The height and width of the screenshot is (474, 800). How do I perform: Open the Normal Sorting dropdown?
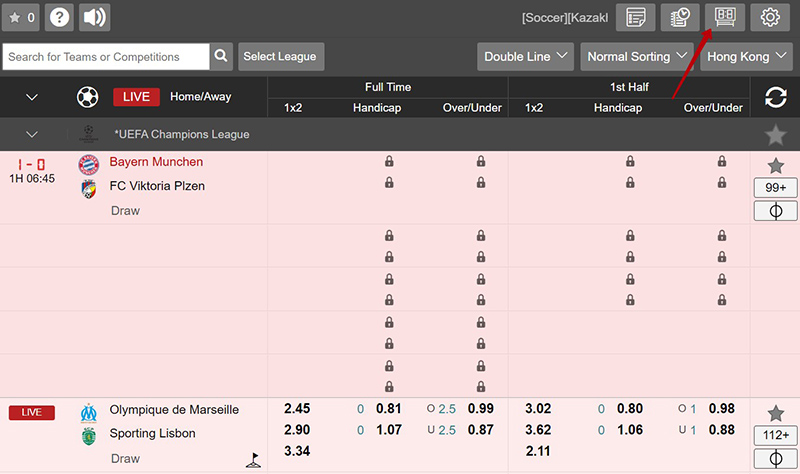tap(637, 57)
